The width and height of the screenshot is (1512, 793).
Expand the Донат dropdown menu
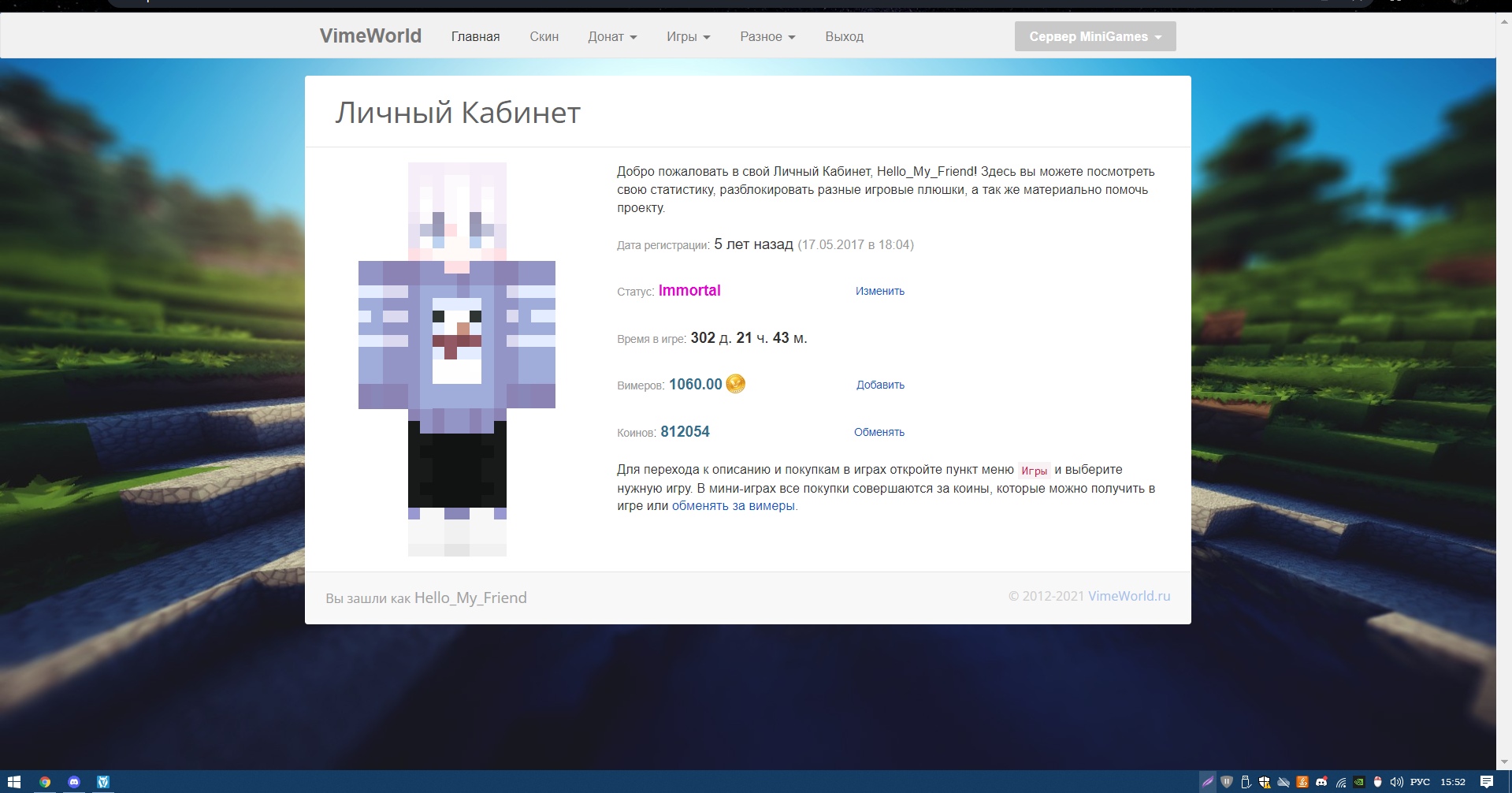pos(612,36)
